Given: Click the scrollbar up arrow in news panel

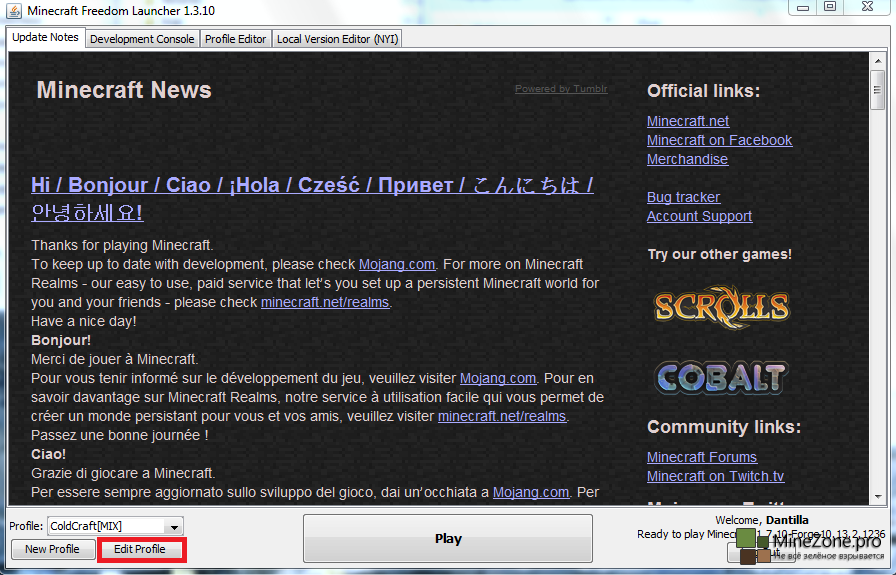Looking at the screenshot, I should point(877,62).
